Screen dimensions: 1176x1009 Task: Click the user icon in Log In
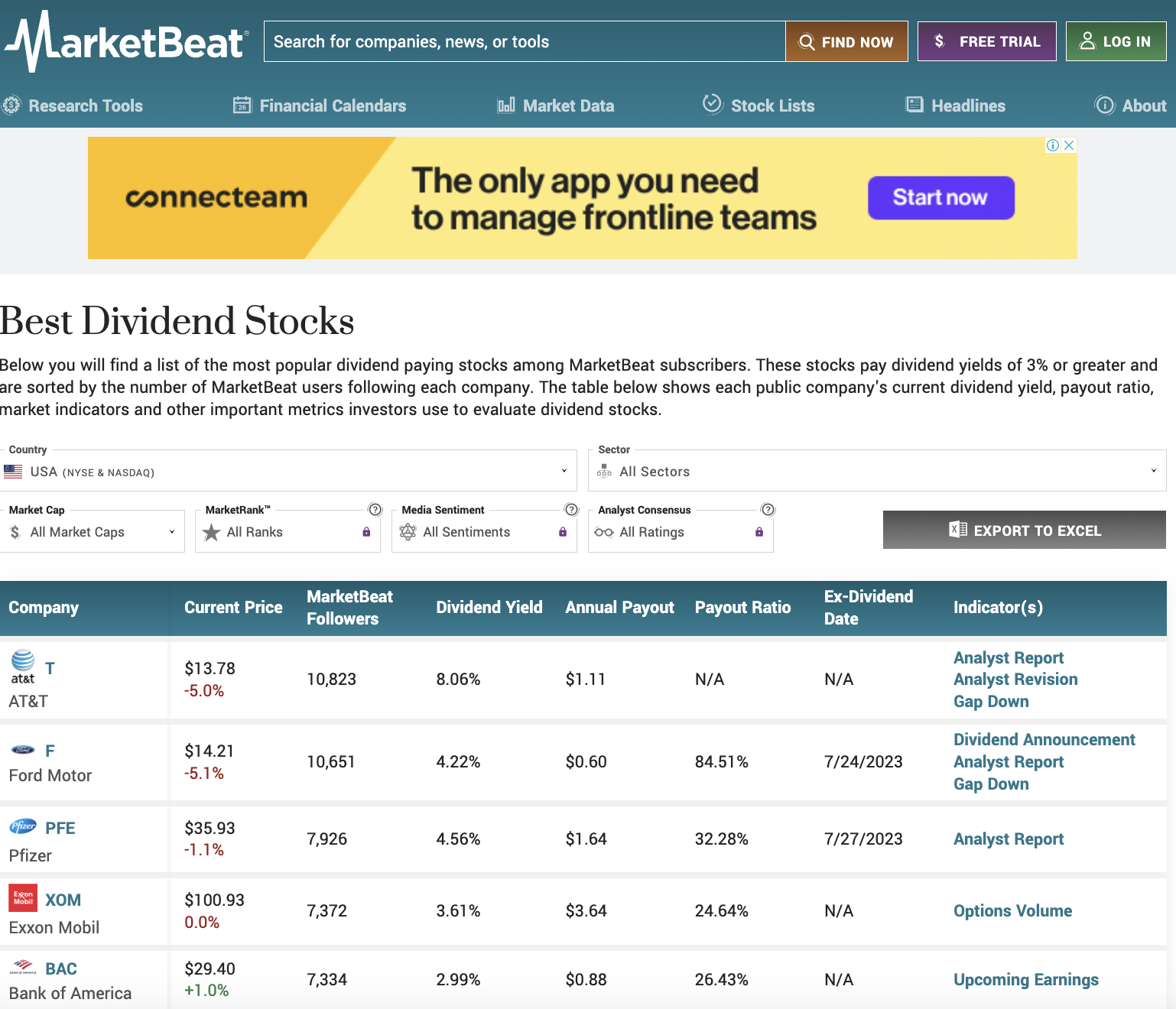click(x=1087, y=41)
